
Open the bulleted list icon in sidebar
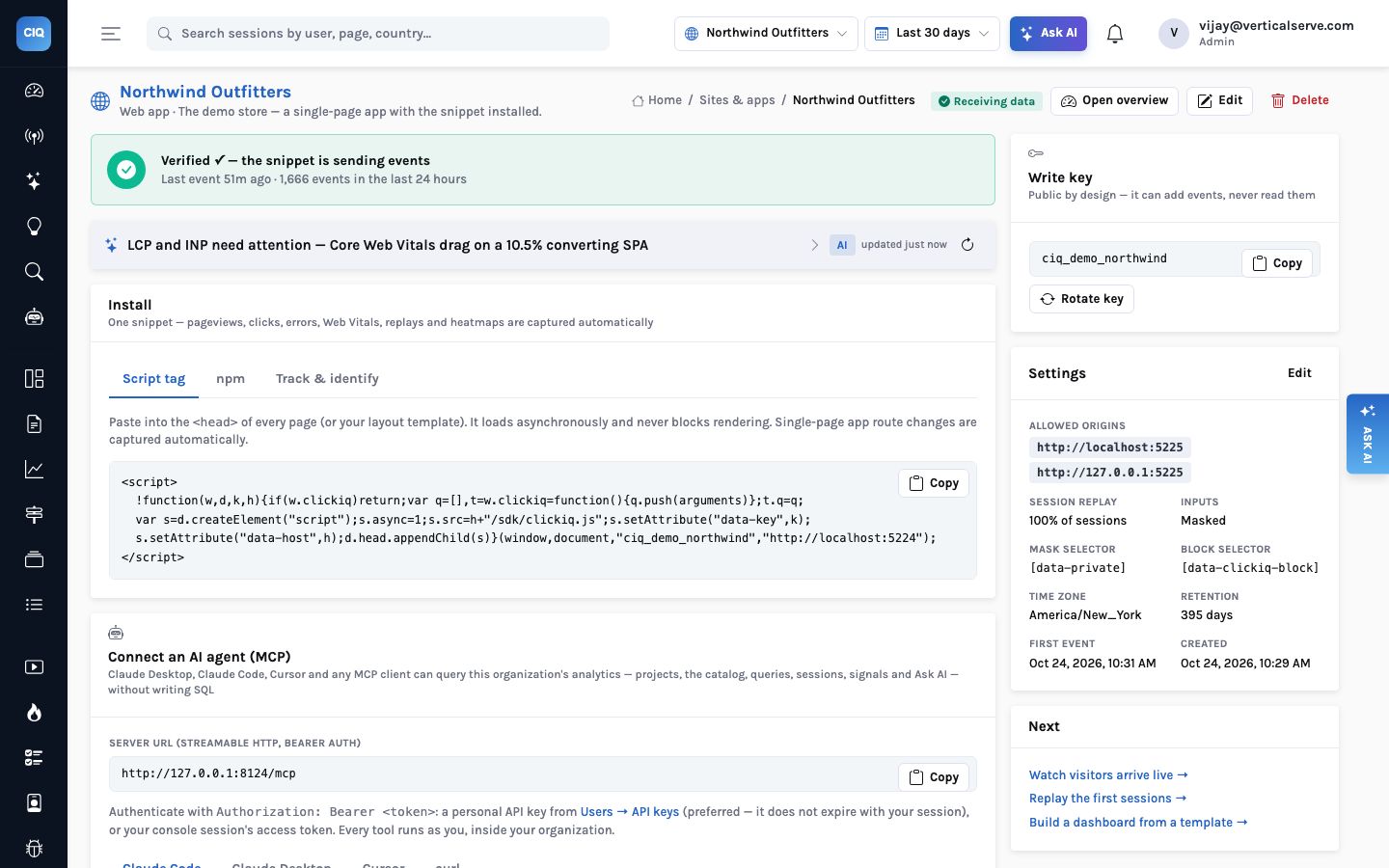click(x=34, y=605)
